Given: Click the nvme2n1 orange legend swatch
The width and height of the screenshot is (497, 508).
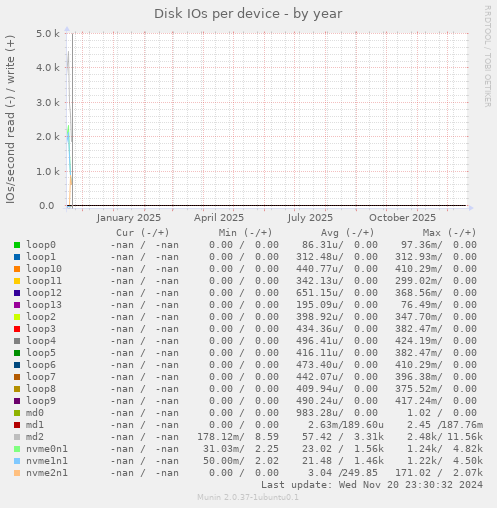Looking at the screenshot, I should (x=17, y=473).
